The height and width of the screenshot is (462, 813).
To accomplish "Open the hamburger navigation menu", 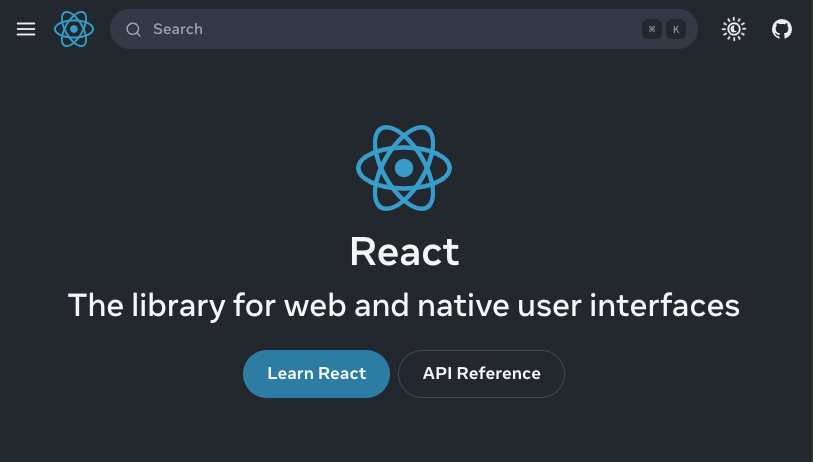I will (26, 29).
